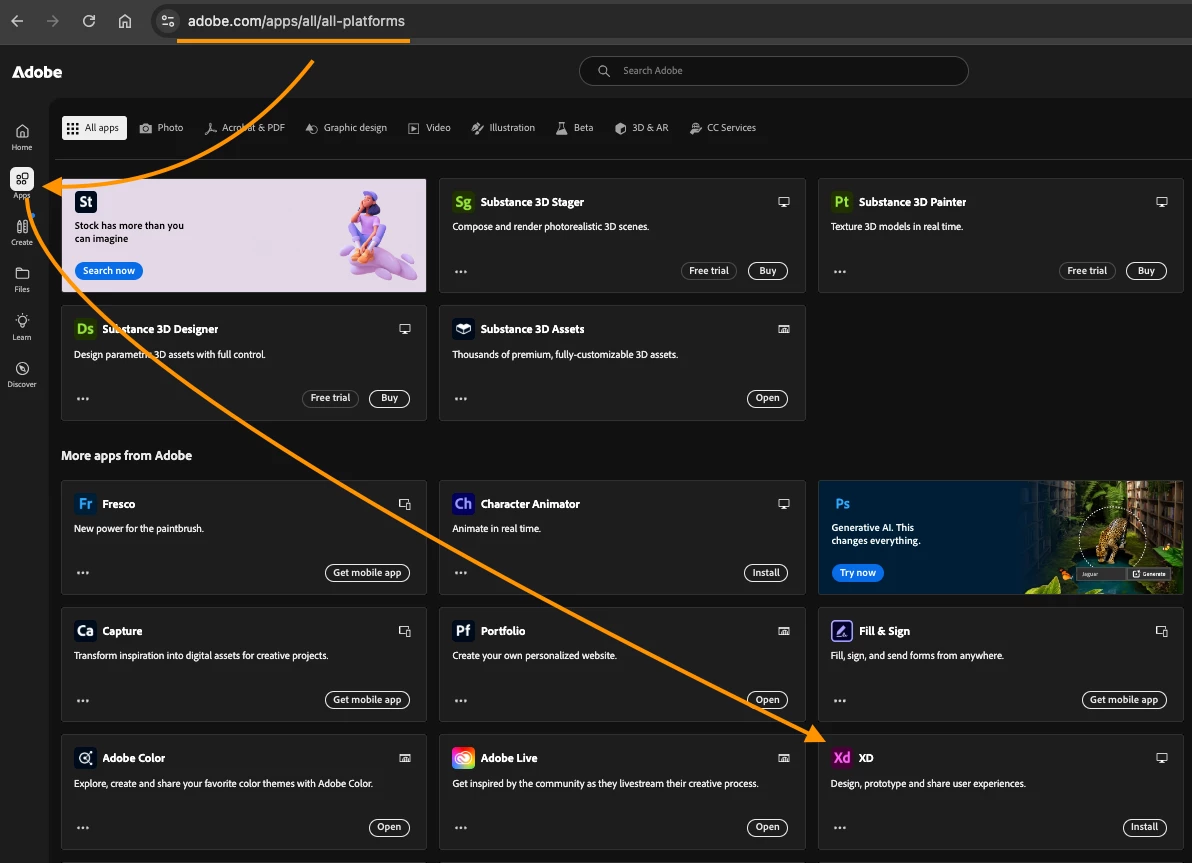Image resolution: width=1192 pixels, height=863 pixels.
Task: Reload the browser page
Action: [x=89, y=21]
